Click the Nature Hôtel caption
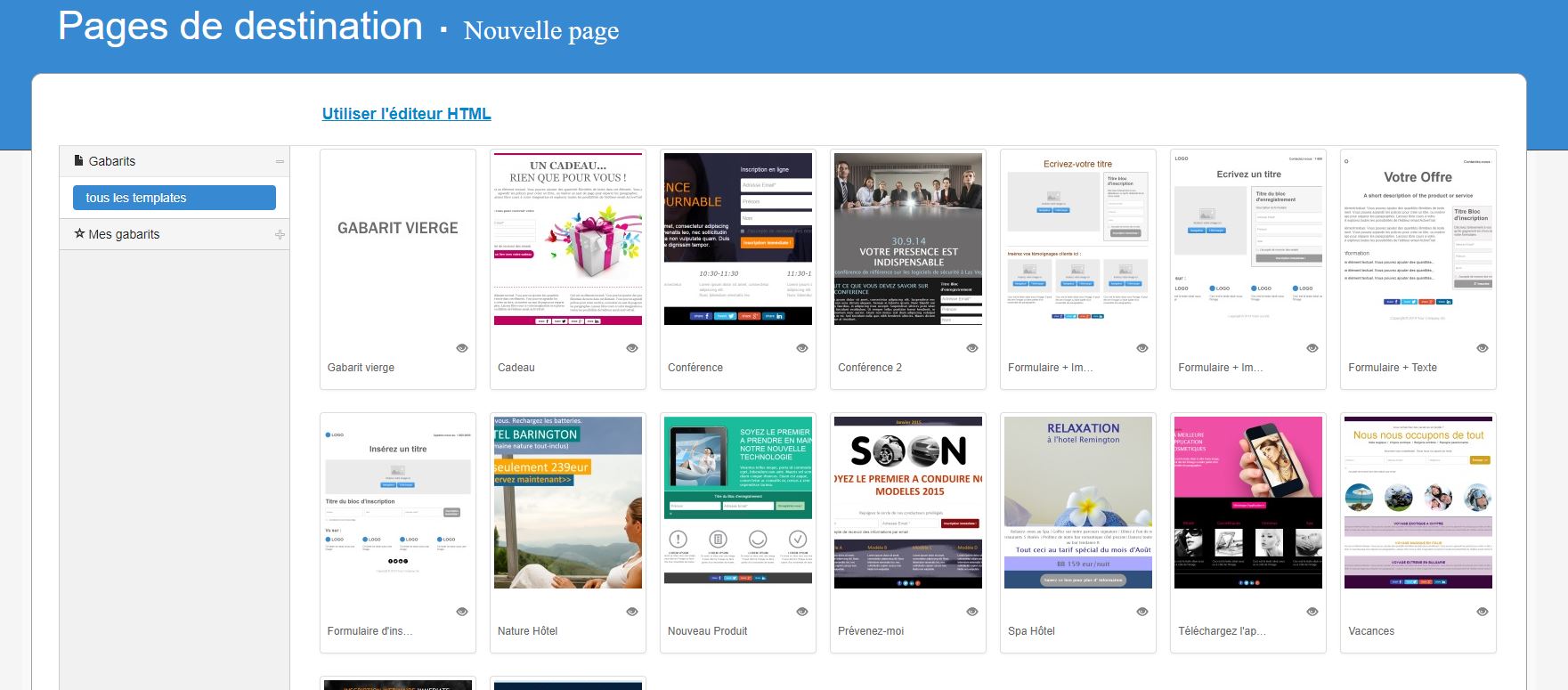The height and width of the screenshot is (690, 1568). 527,631
